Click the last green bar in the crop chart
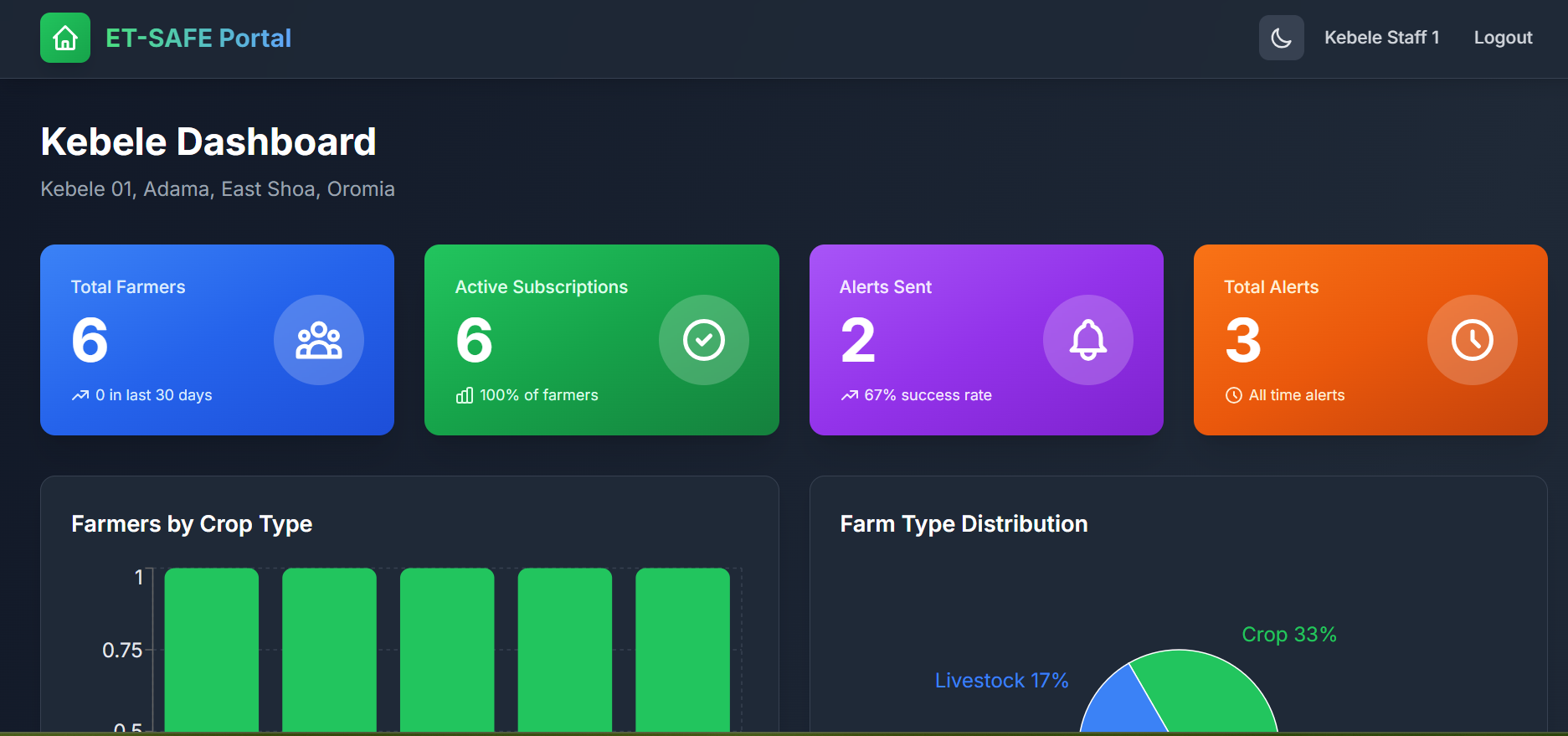The height and width of the screenshot is (736, 1568). coord(682,650)
